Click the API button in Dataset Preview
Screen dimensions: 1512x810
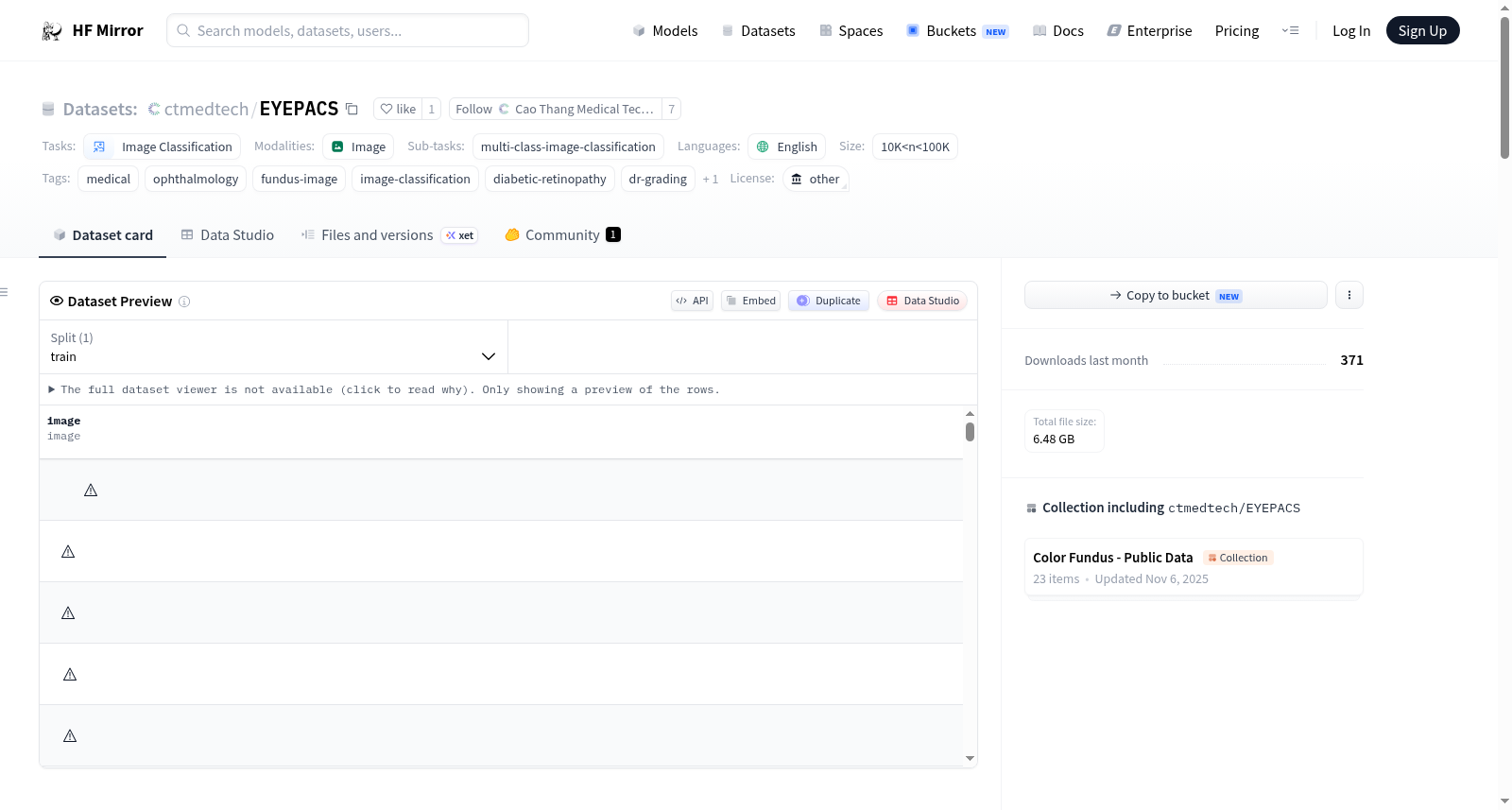[x=692, y=301]
